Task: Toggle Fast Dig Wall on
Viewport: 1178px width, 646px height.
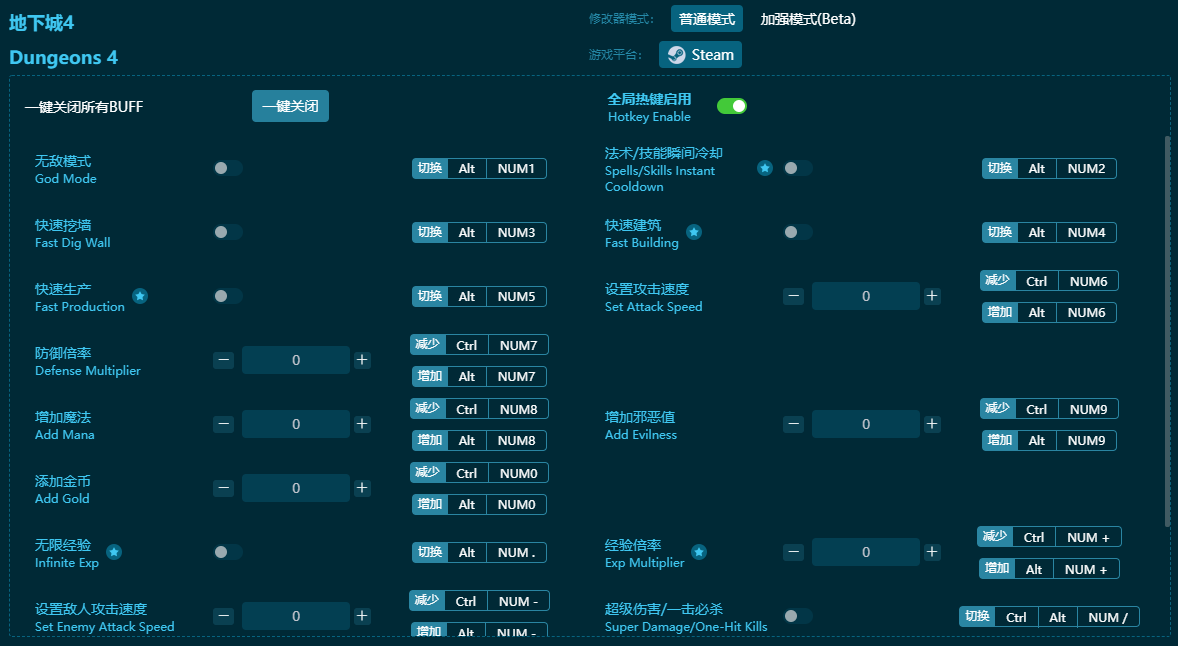Action: coord(227,232)
